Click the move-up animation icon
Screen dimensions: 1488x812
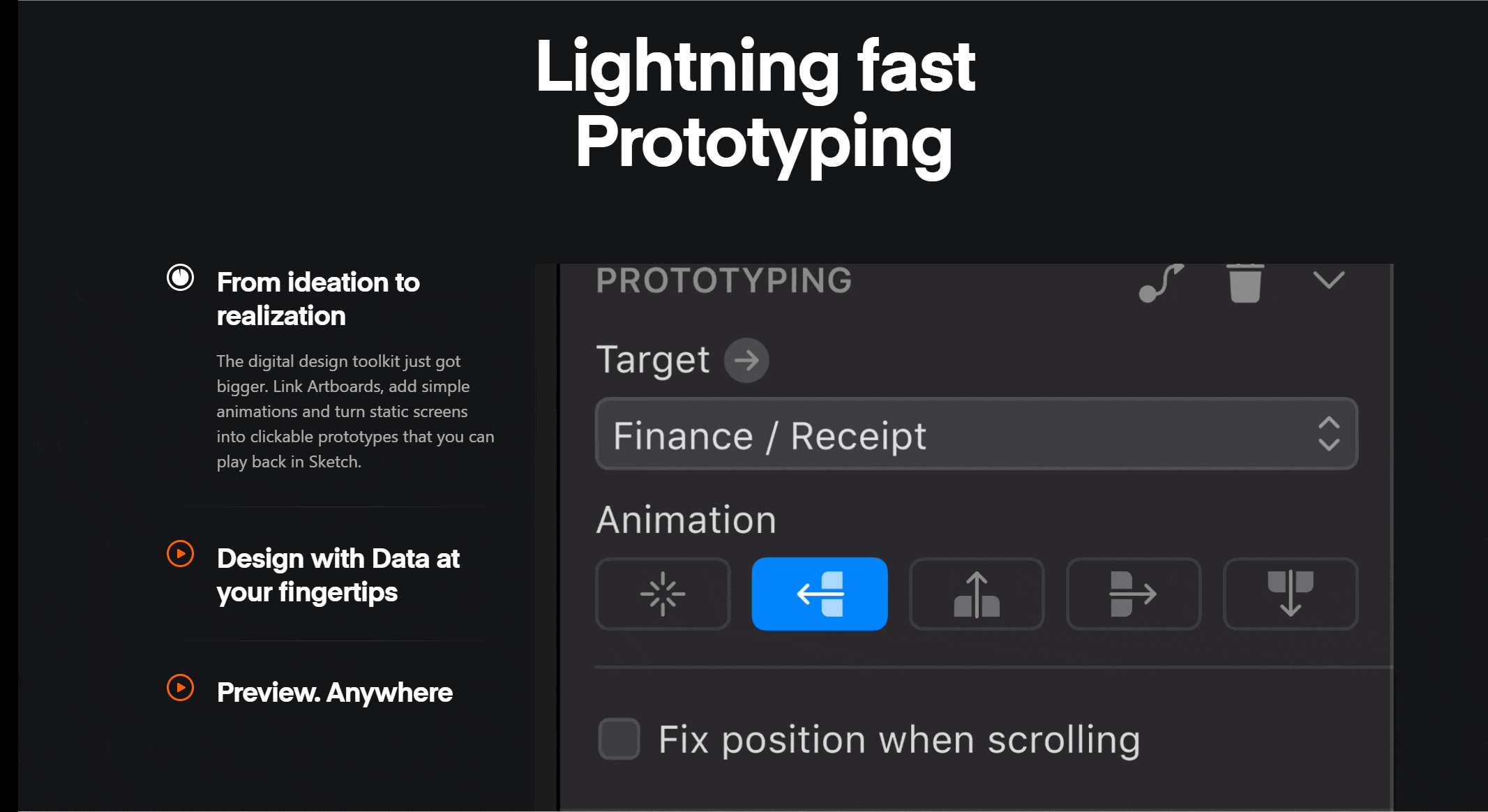976,594
